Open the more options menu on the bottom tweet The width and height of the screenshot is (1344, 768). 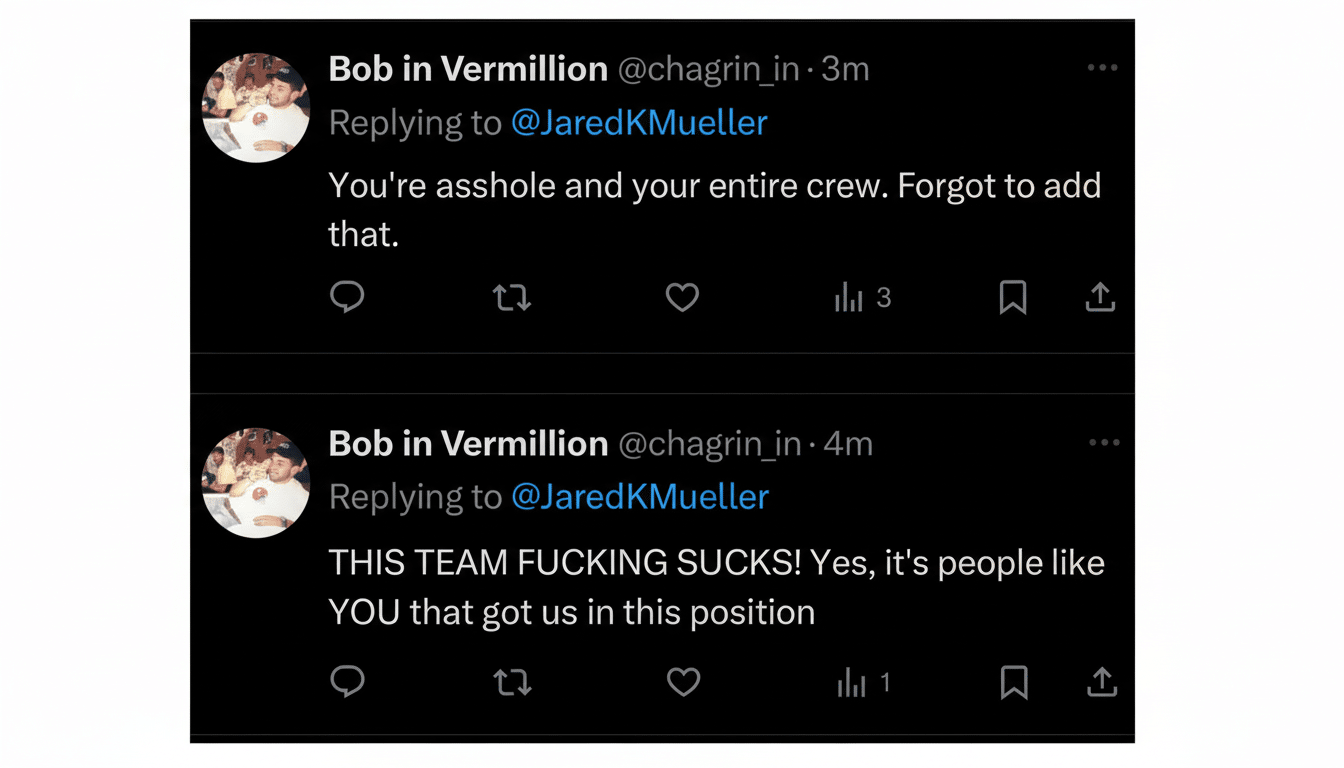coord(1102,442)
